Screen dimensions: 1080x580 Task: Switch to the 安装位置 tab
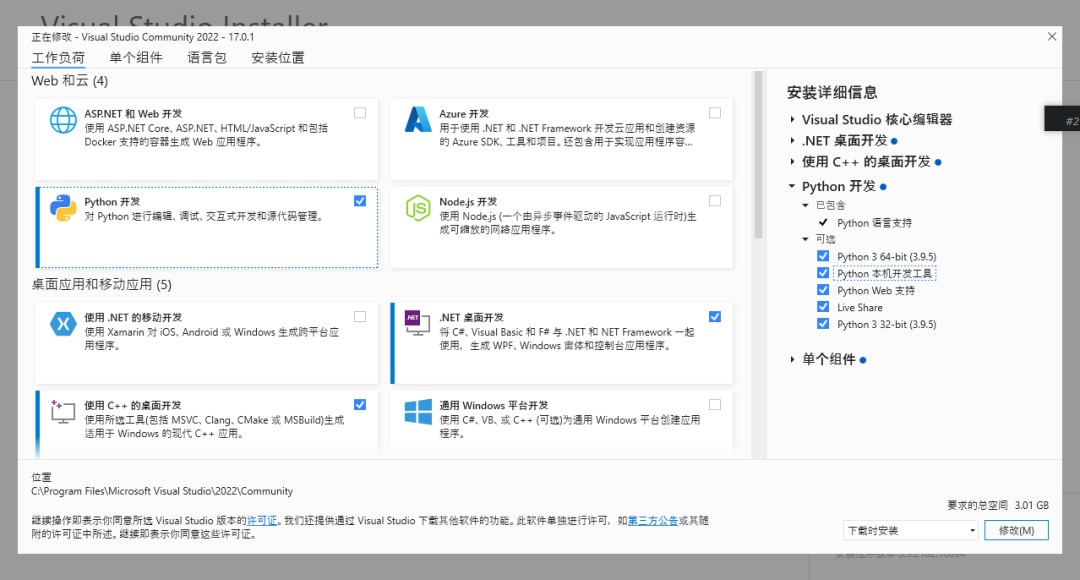coord(278,58)
